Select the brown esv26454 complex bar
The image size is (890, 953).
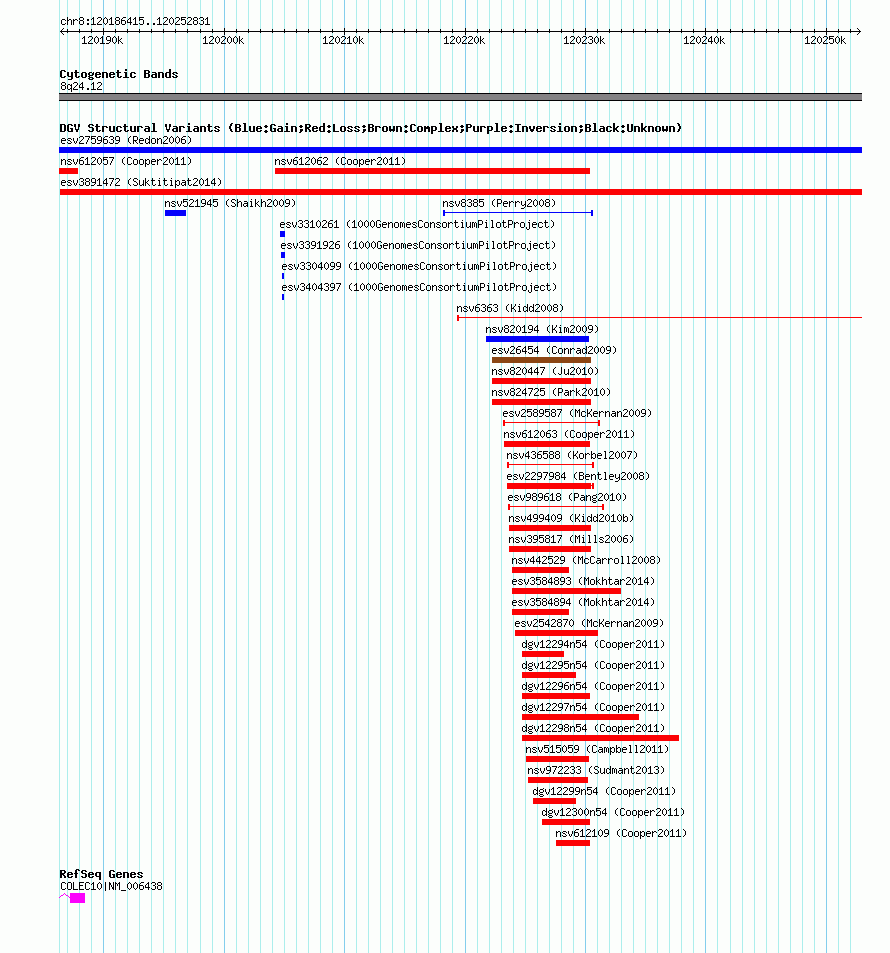pos(541,360)
